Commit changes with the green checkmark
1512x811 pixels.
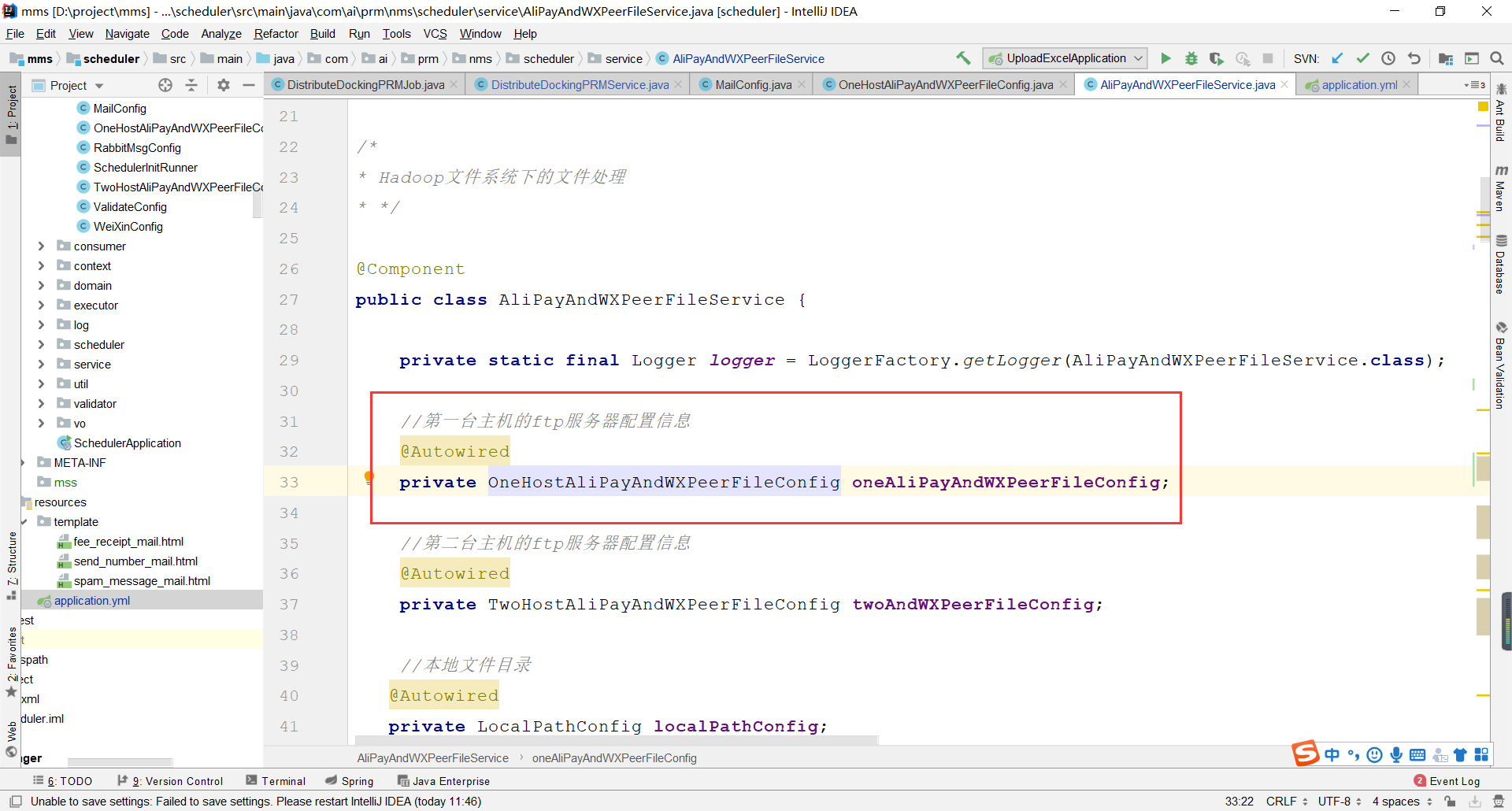coord(1362,58)
